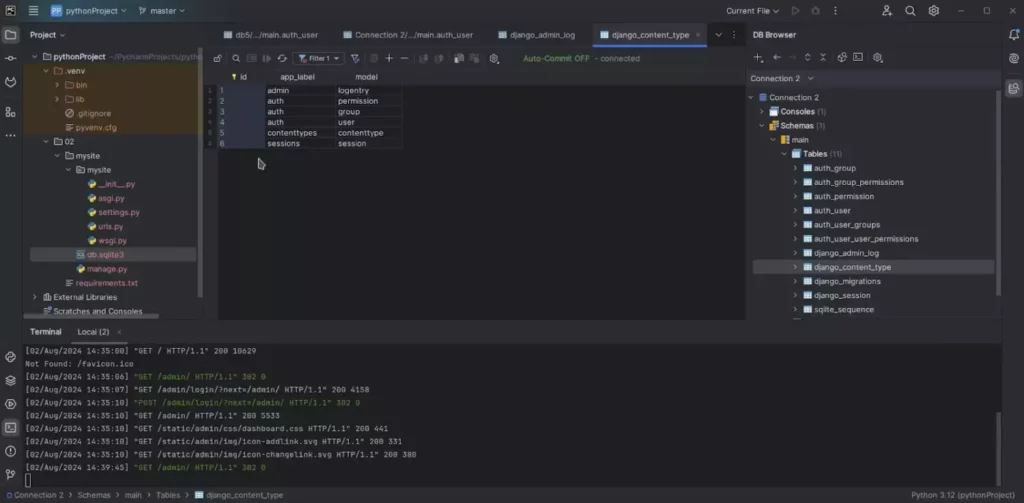Screen dimensions: 1024x503
Task: Open the main hamburger menu
Action: coord(33,10)
